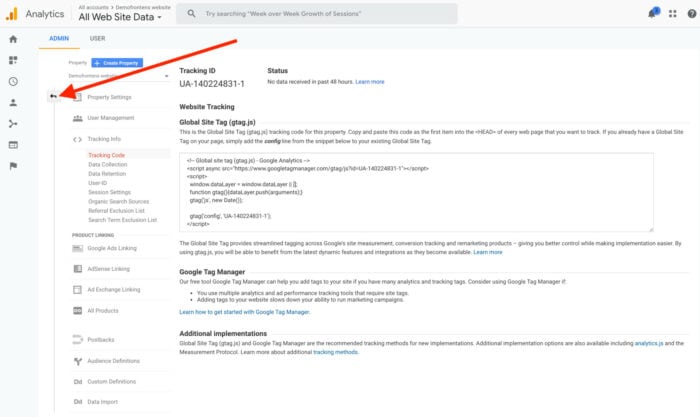Select Data Retention menu item
The height and width of the screenshot is (417, 700).
107,174
